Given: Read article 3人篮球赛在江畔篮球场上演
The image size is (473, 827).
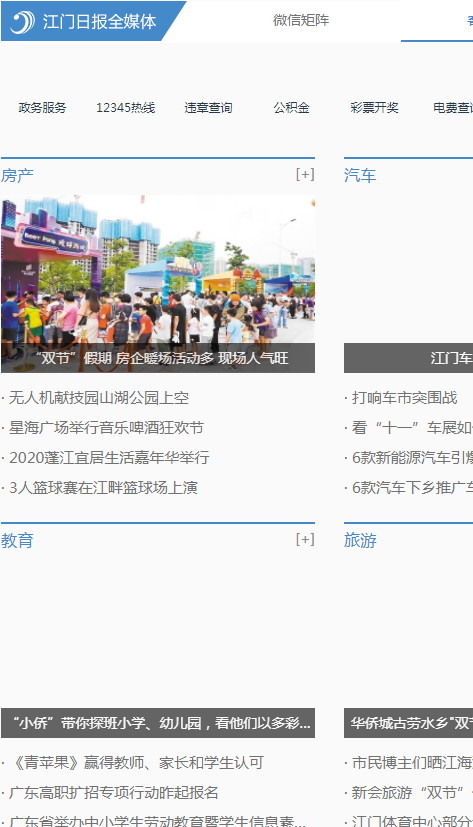Looking at the screenshot, I should coord(103,488).
